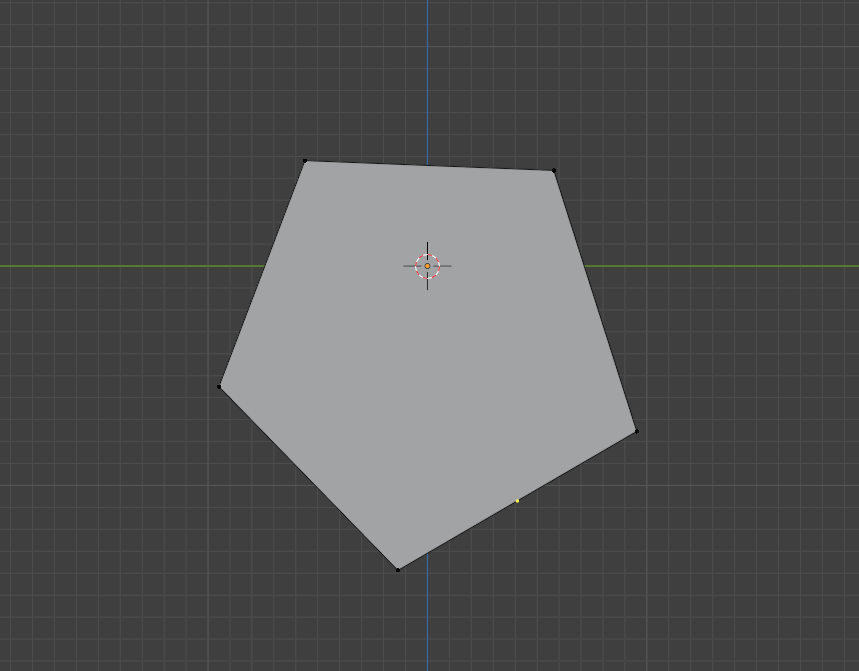The image size is (859, 671).
Task: Click the pentagon's upper-left edge
Action: pyautogui.click(x=262, y=274)
